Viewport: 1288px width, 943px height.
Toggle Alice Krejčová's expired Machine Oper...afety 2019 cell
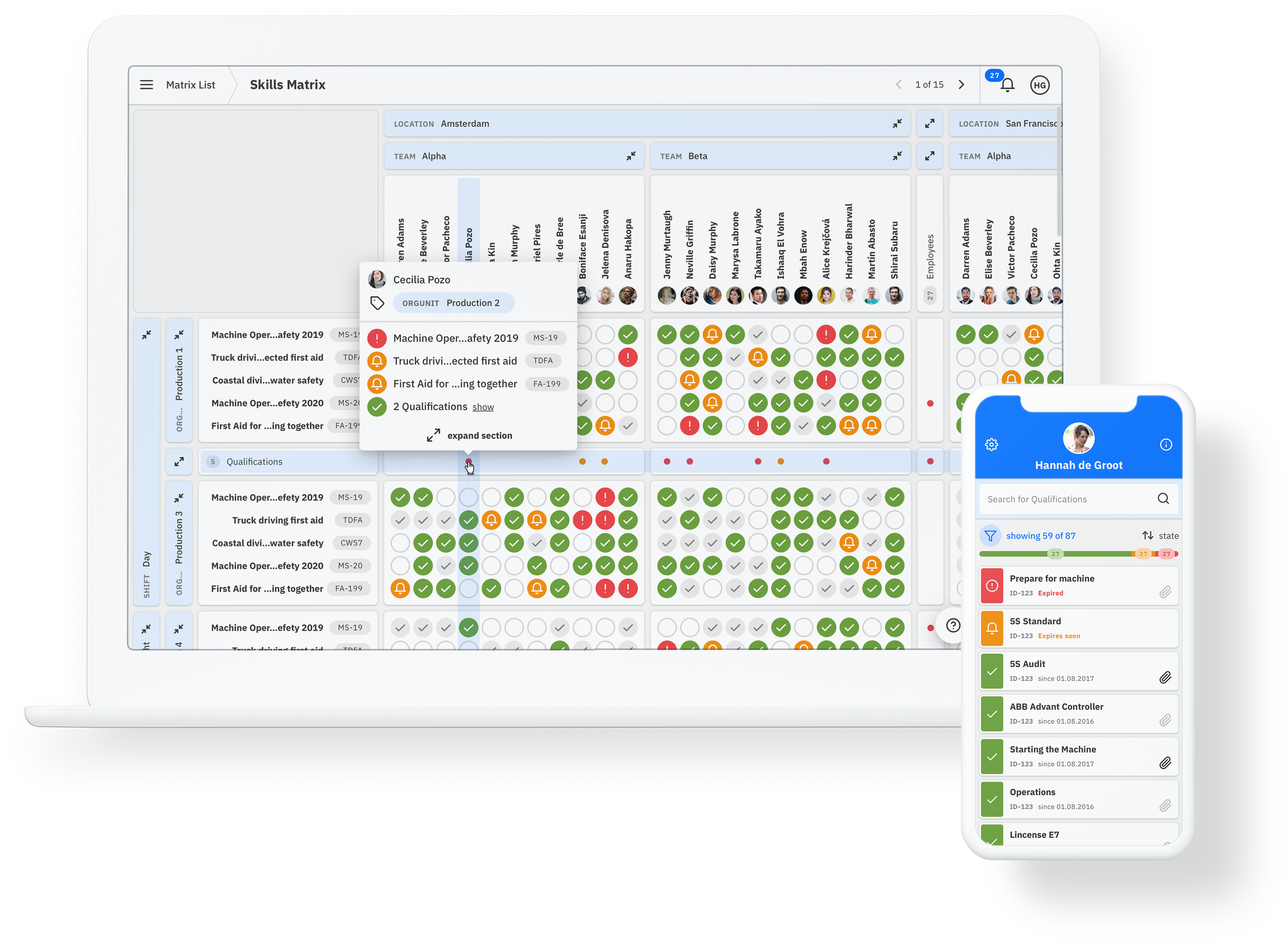click(x=825, y=335)
